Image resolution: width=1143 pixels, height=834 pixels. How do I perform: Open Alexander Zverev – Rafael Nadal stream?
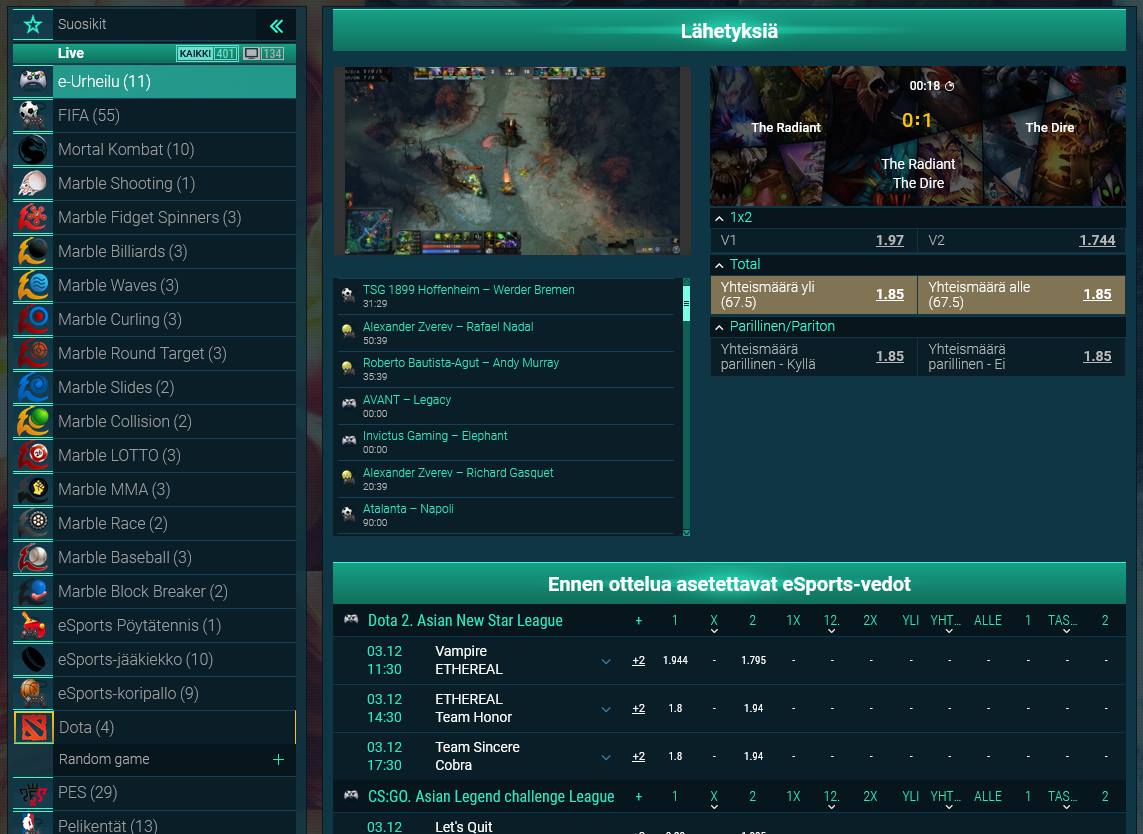(x=507, y=333)
